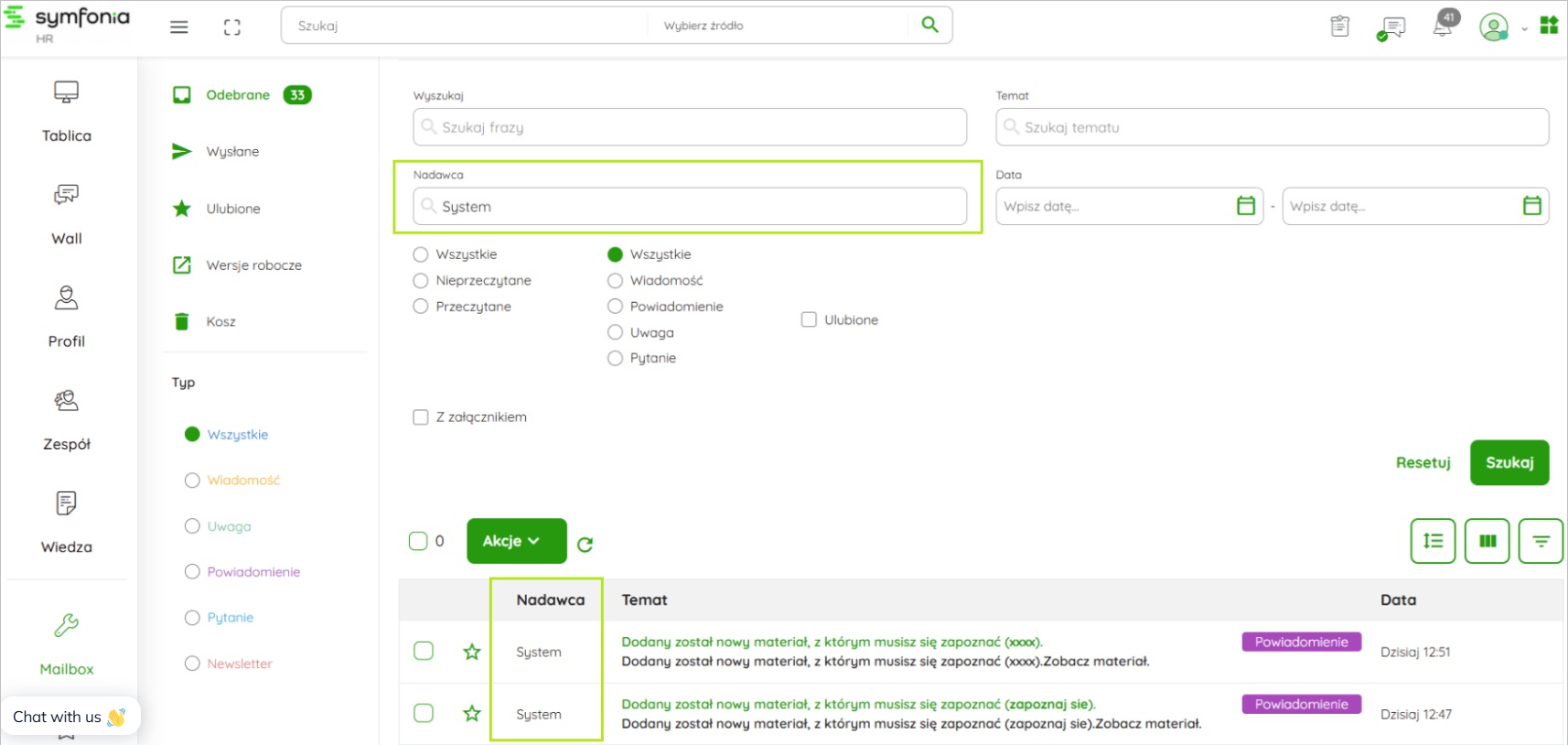Check the Ulubione filter checkbox
Image resolution: width=1568 pixels, height=745 pixels.
(x=809, y=319)
